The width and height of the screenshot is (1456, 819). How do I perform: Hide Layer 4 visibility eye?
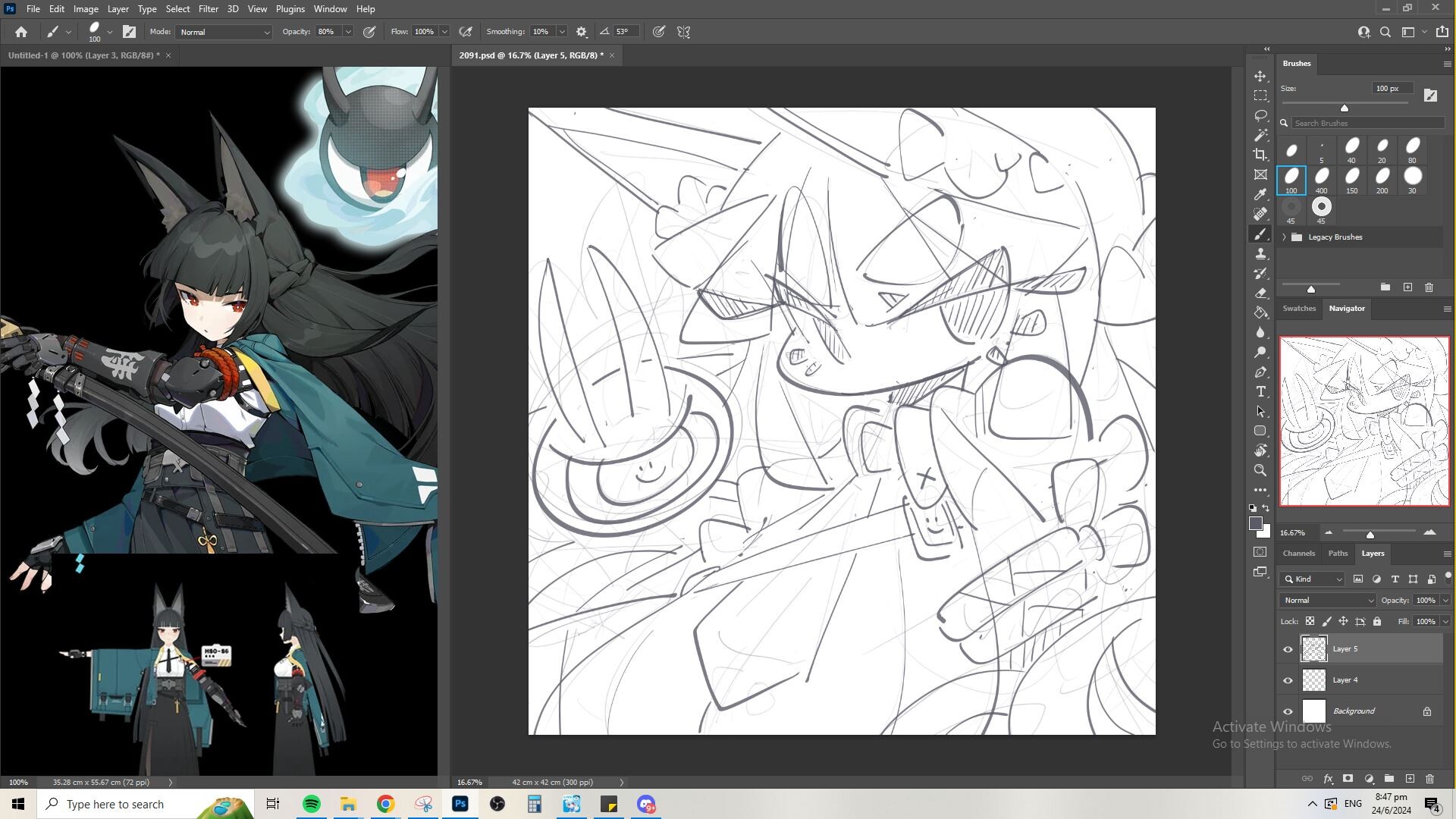pos(1288,680)
